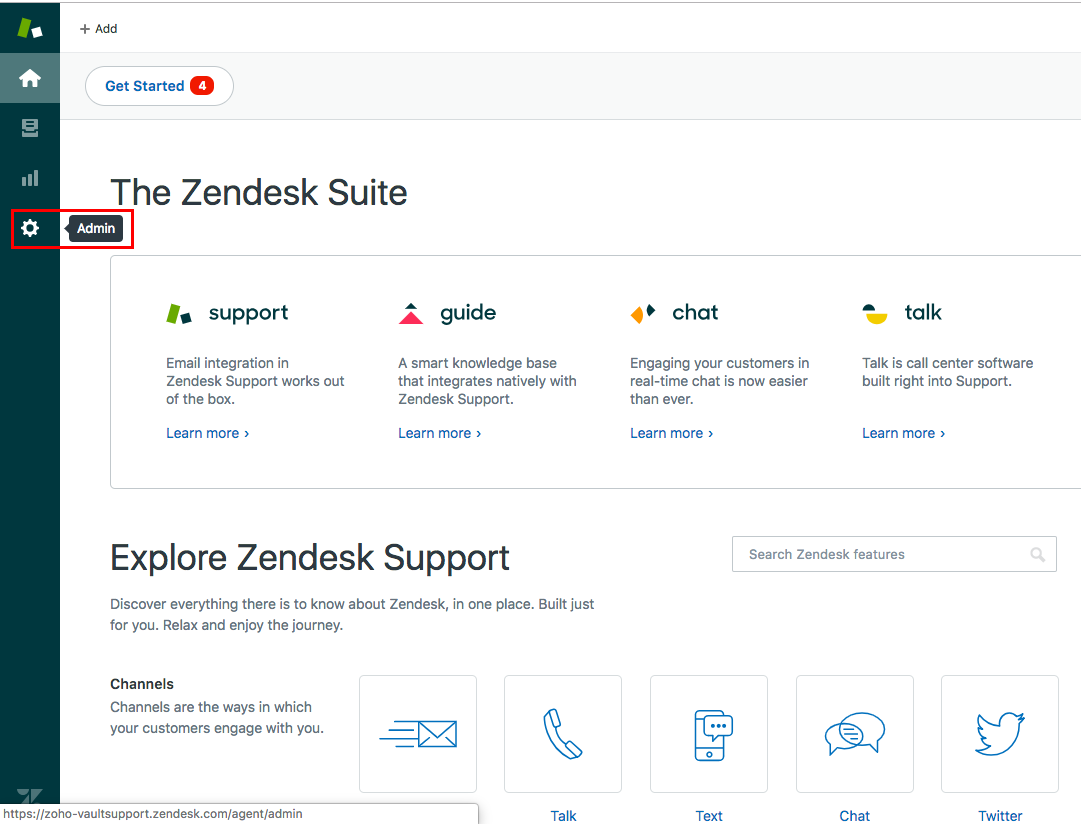Image resolution: width=1081 pixels, height=824 pixels.
Task: Open the Chat bubbles channel tile
Action: 855,734
